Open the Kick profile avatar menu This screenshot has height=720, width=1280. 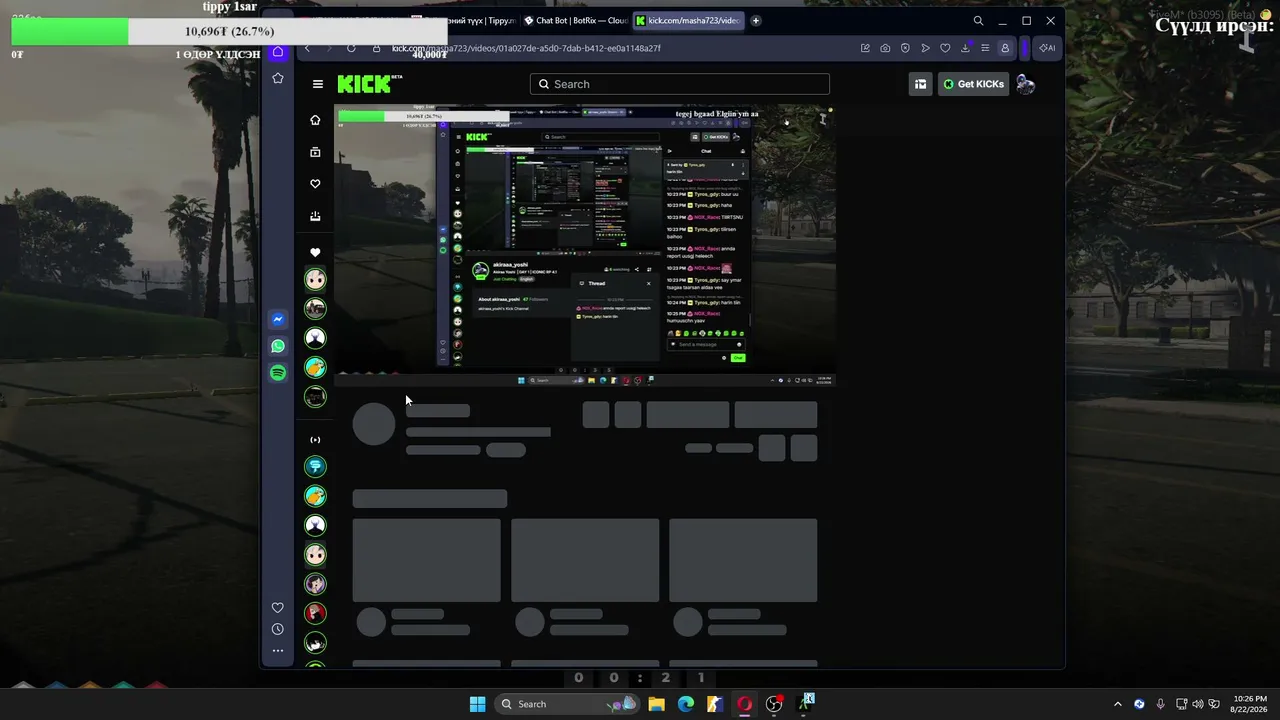1026,84
